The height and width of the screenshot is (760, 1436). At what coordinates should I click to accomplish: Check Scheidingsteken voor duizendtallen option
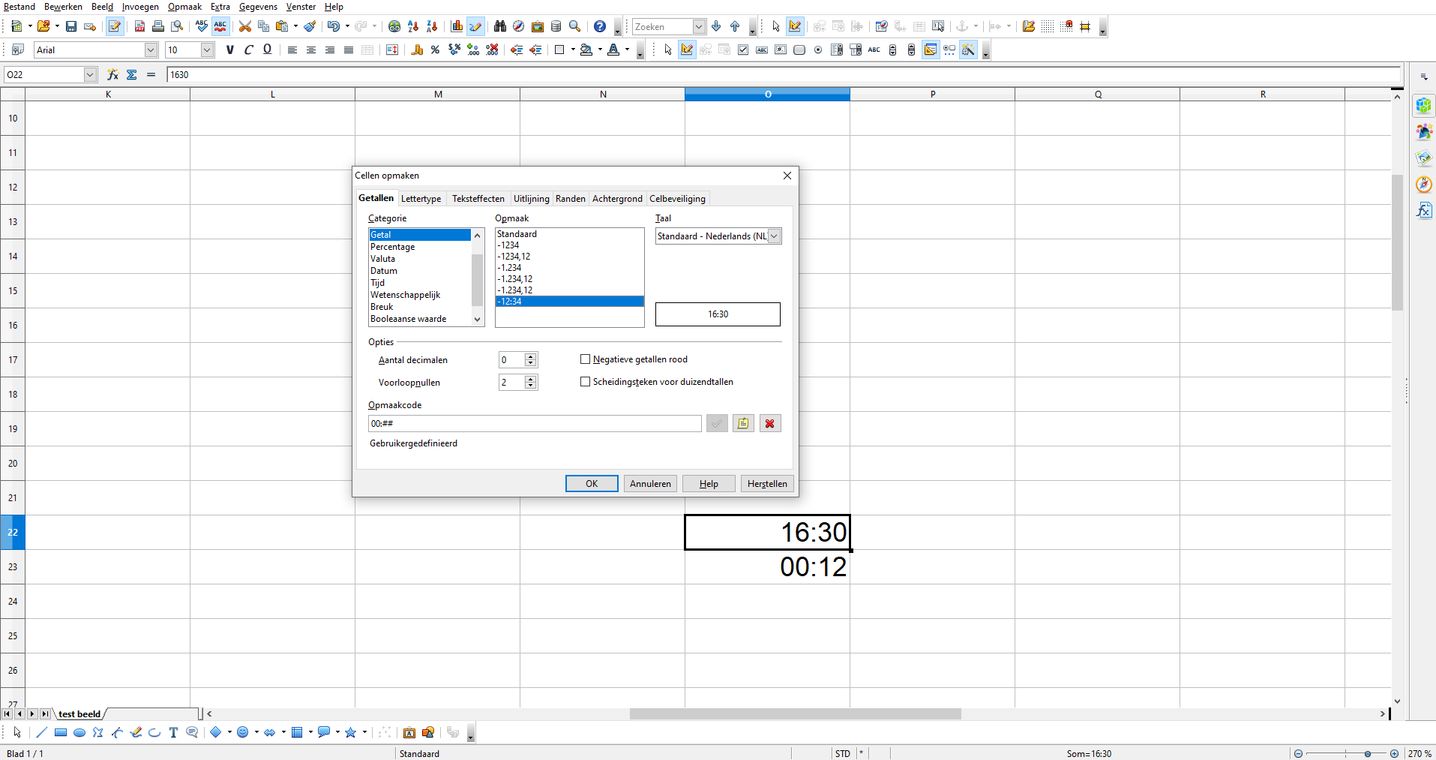pyautogui.click(x=586, y=382)
